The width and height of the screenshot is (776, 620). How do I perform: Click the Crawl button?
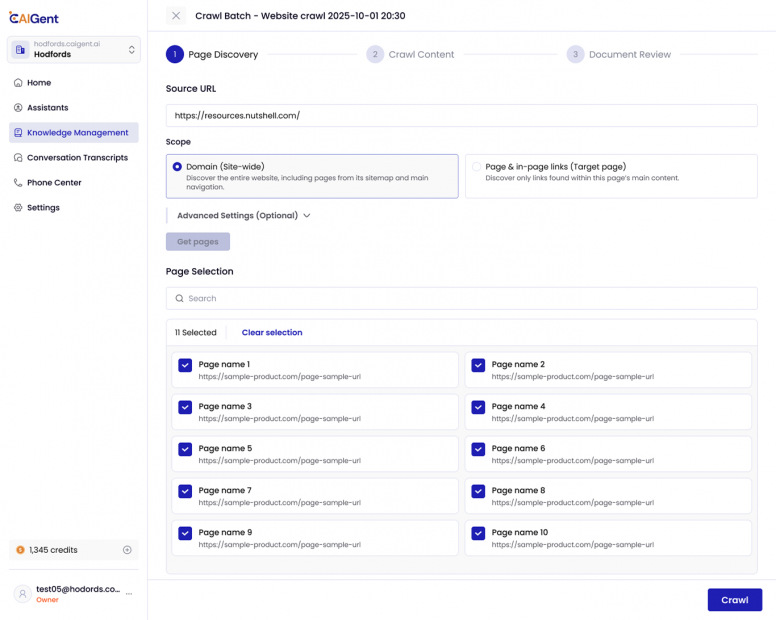(734, 600)
